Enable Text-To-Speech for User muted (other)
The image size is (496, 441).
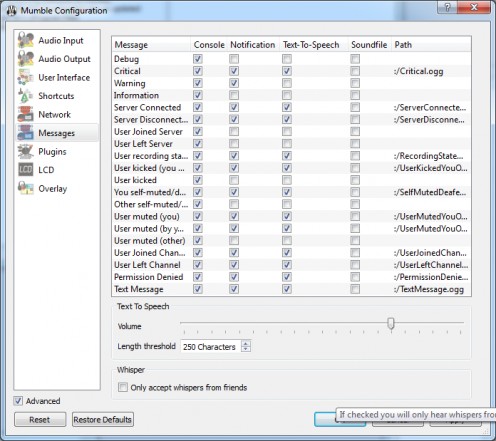pos(287,241)
